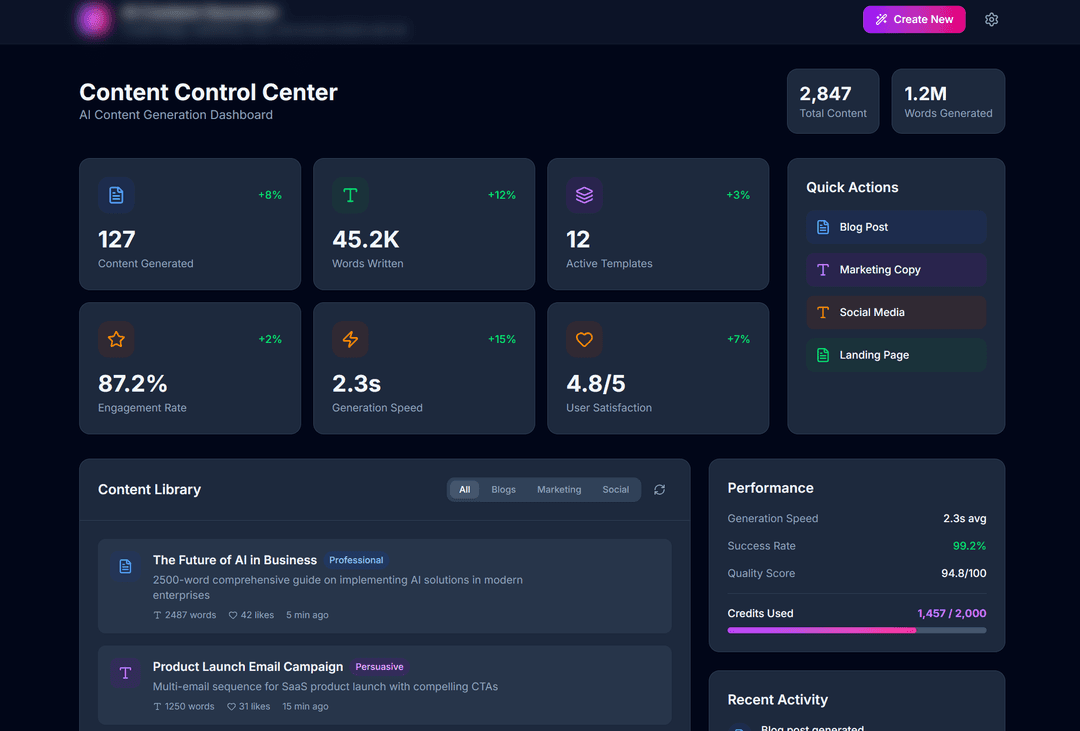Click the 2.3s avg performance value
Screen dimensions: 1080x731
coord(964,519)
